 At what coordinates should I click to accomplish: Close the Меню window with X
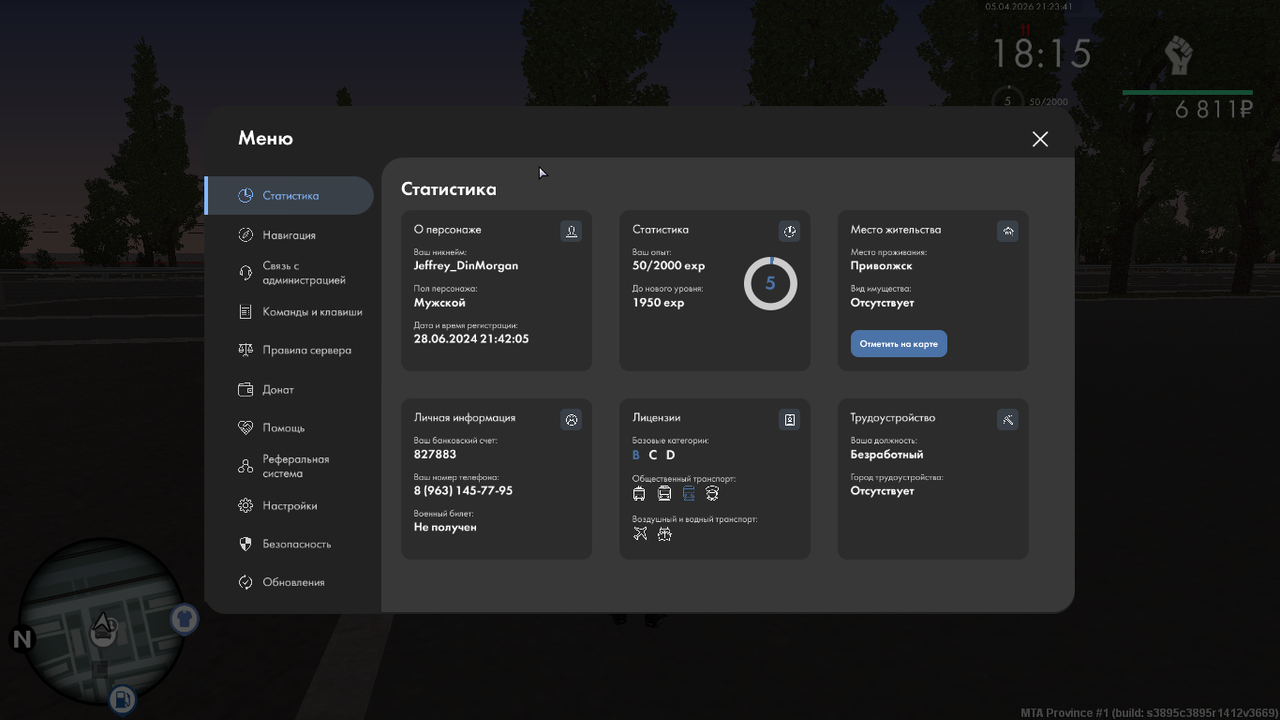coord(1040,139)
